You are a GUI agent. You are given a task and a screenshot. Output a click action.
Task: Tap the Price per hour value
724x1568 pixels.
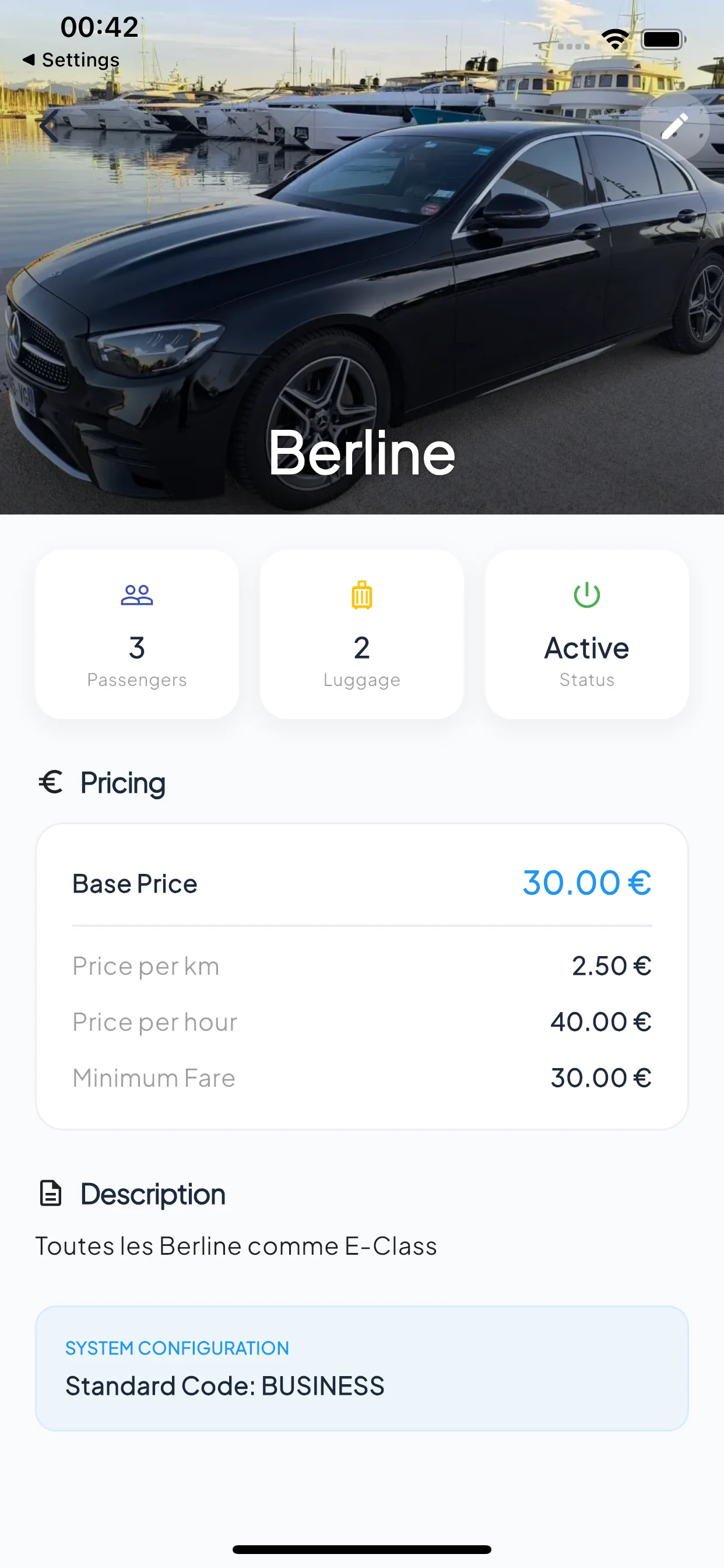(600, 1022)
